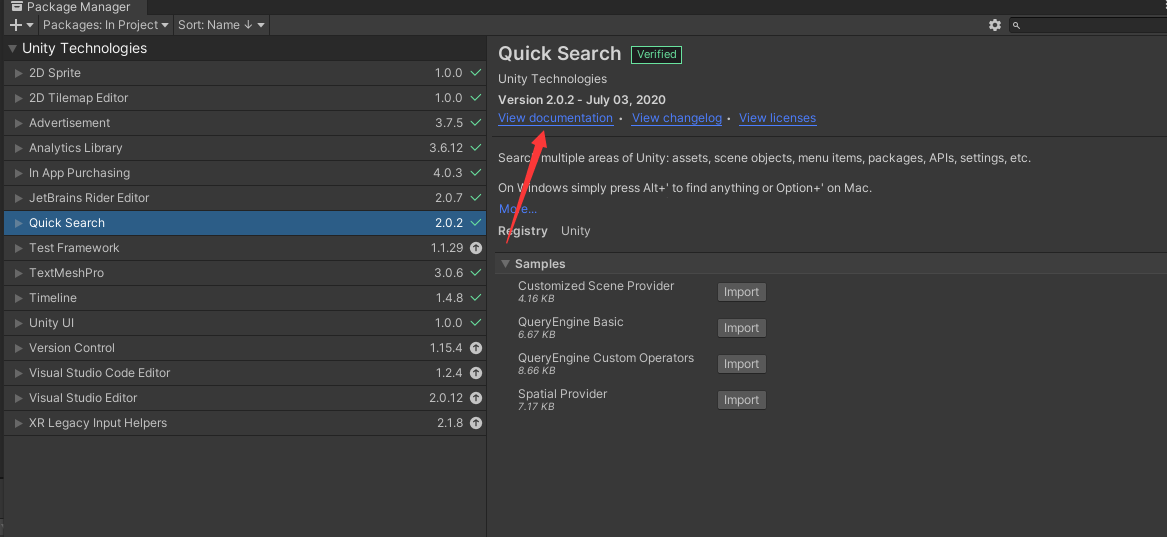Screen dimensions: 1167x537
Task: Click installed checkmark for Timeline
Action: point(476,298)
